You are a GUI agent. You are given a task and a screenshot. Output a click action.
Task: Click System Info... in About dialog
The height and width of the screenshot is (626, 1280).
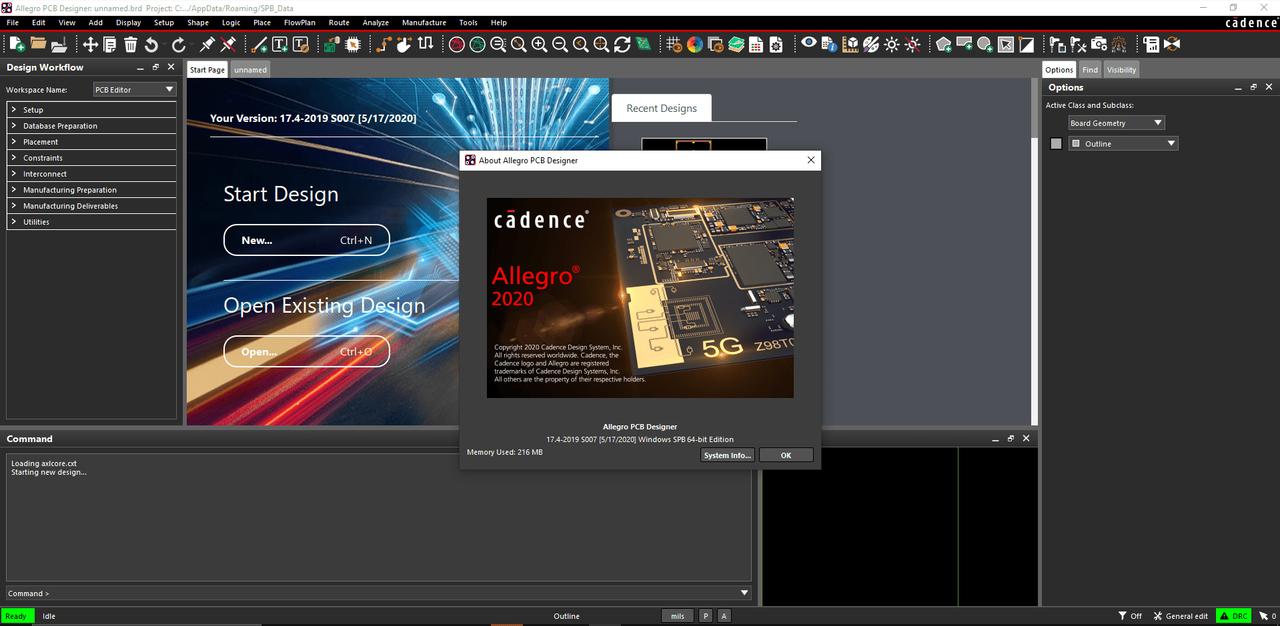click(x=727, y=455)
